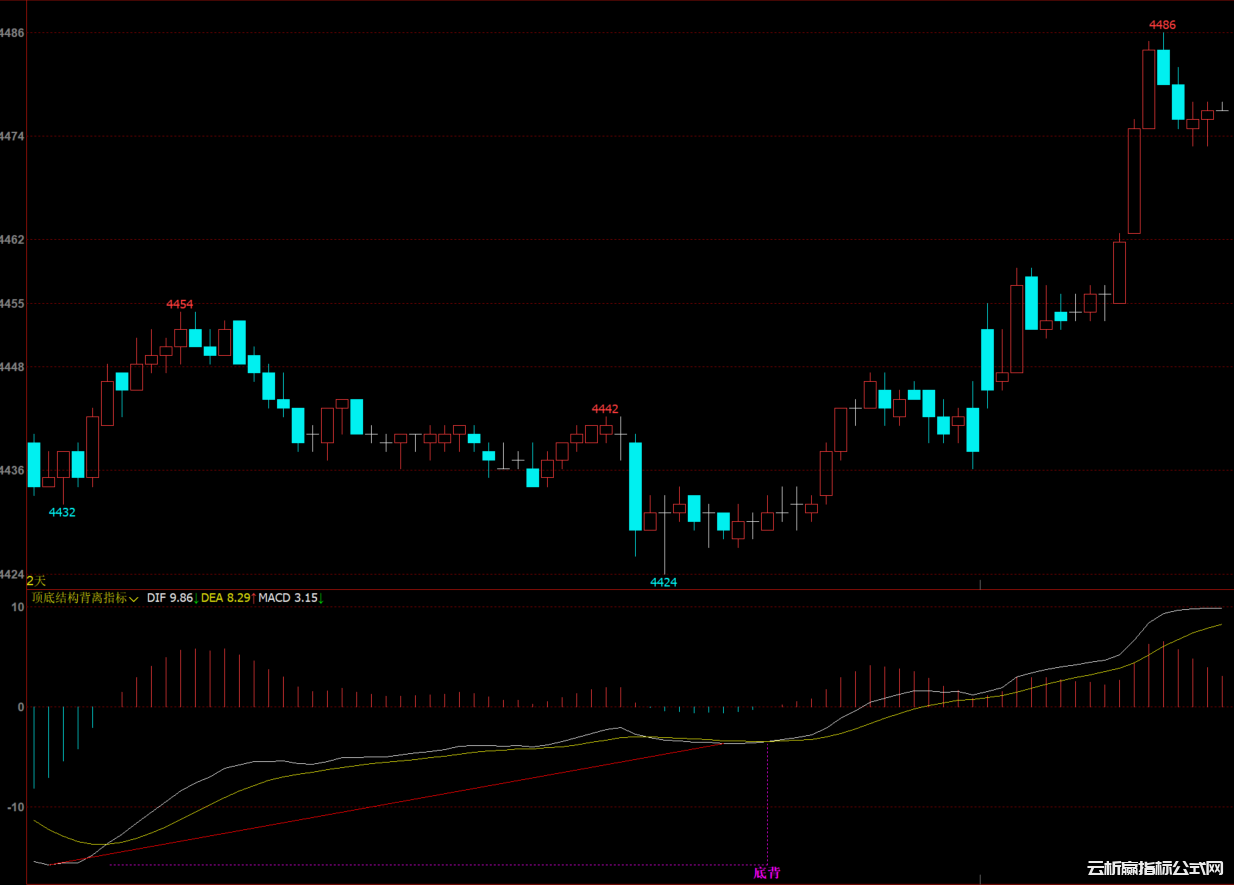Click the 2天 period label

point(36,581)
